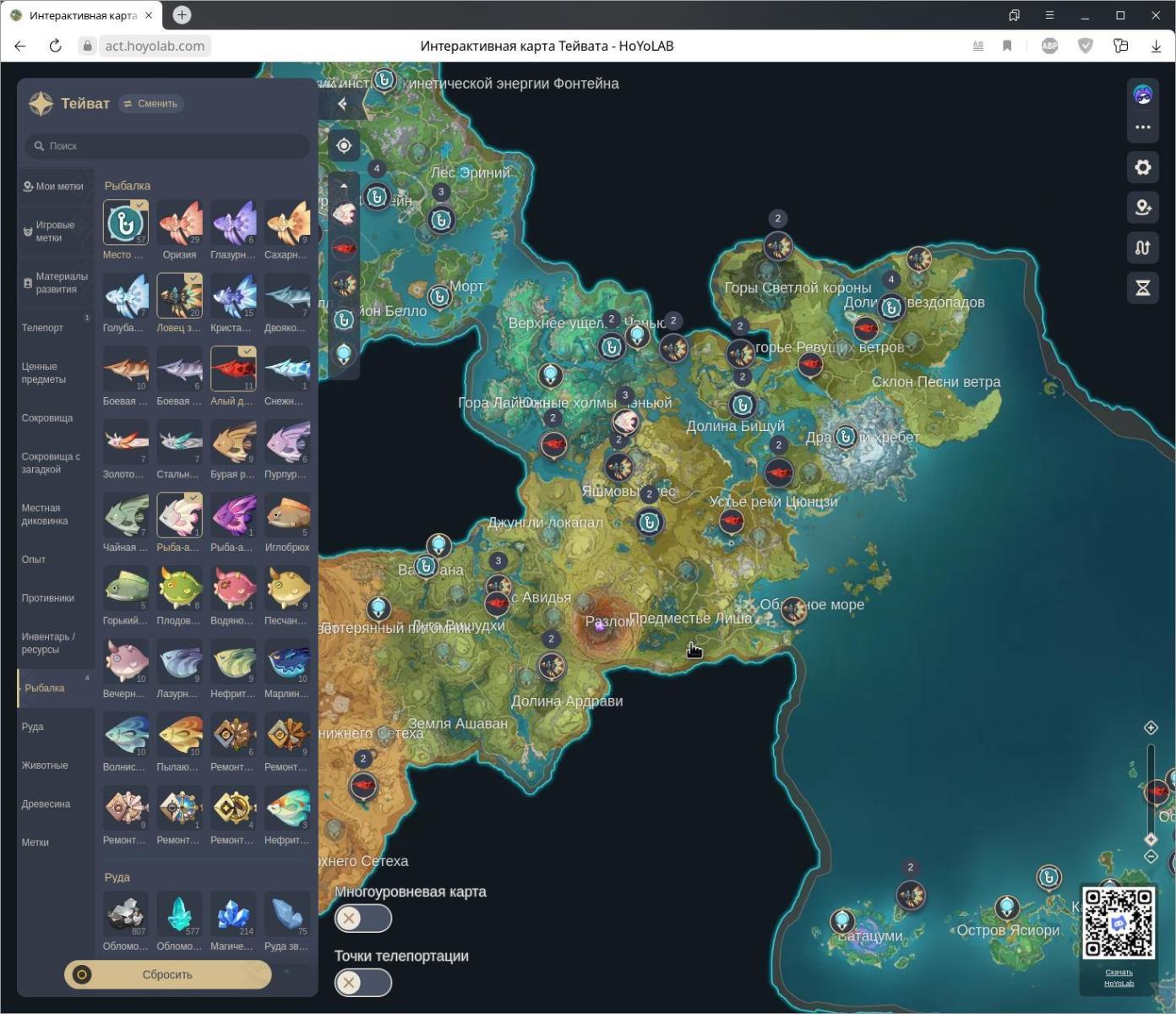1176x1014 pixels.
Task: Select the Иглобрюх fish filter
Action: click(x=287, y=515)
